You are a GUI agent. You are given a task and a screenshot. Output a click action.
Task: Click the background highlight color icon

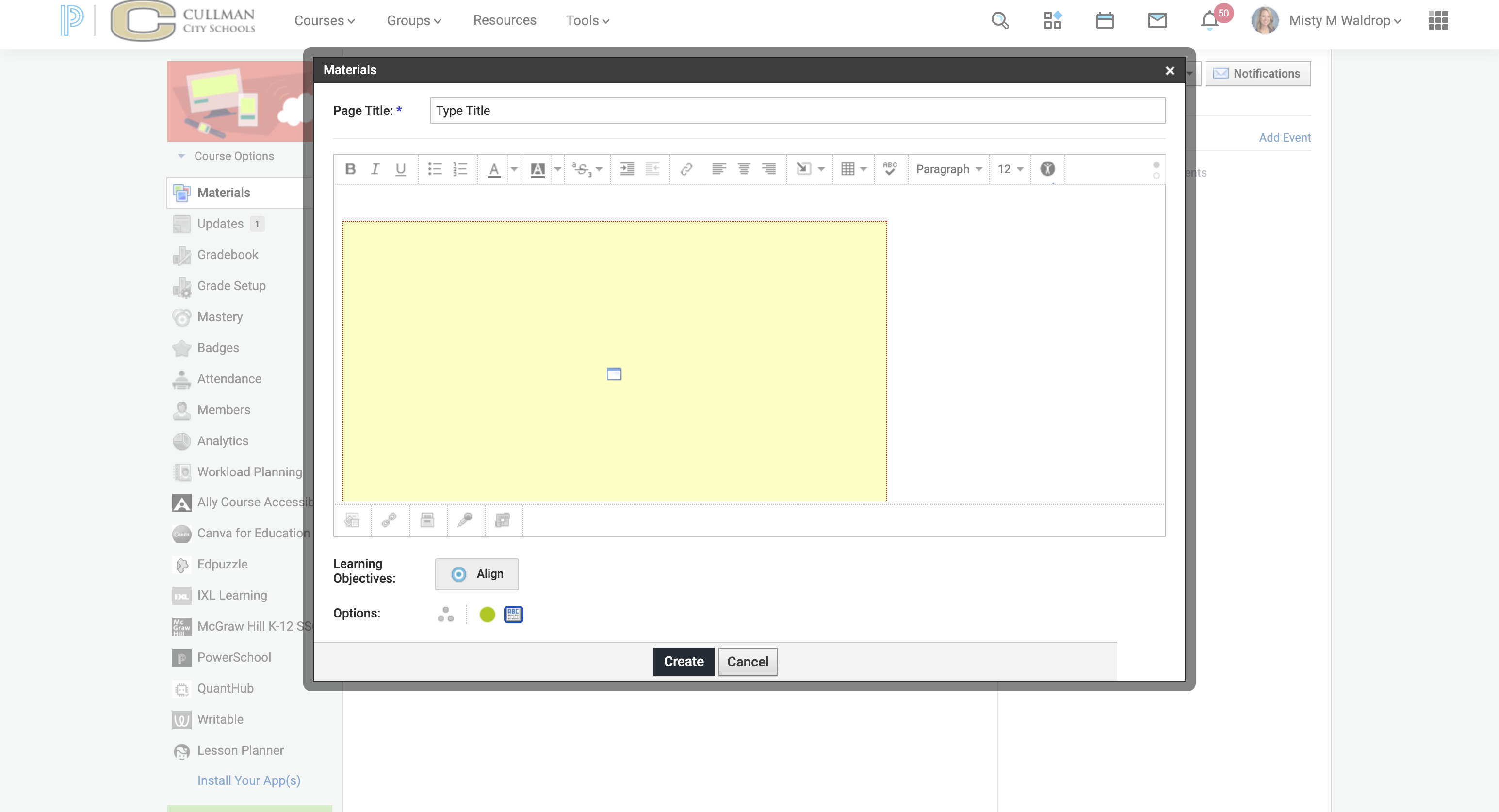(538, 169)
